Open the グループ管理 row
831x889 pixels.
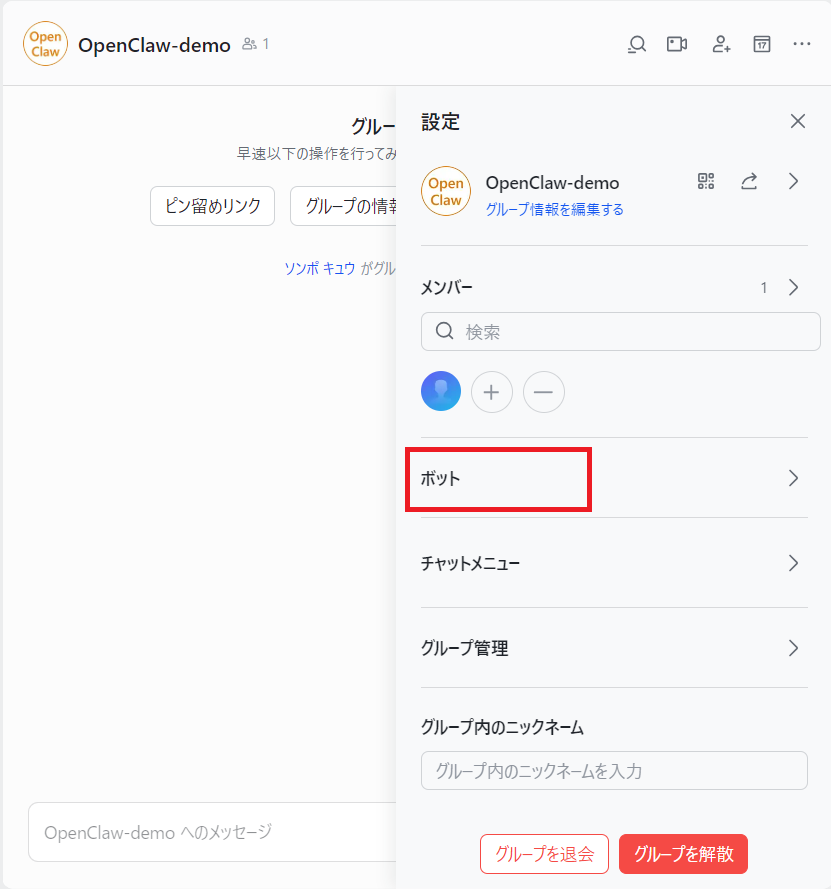tap(614, 648)
